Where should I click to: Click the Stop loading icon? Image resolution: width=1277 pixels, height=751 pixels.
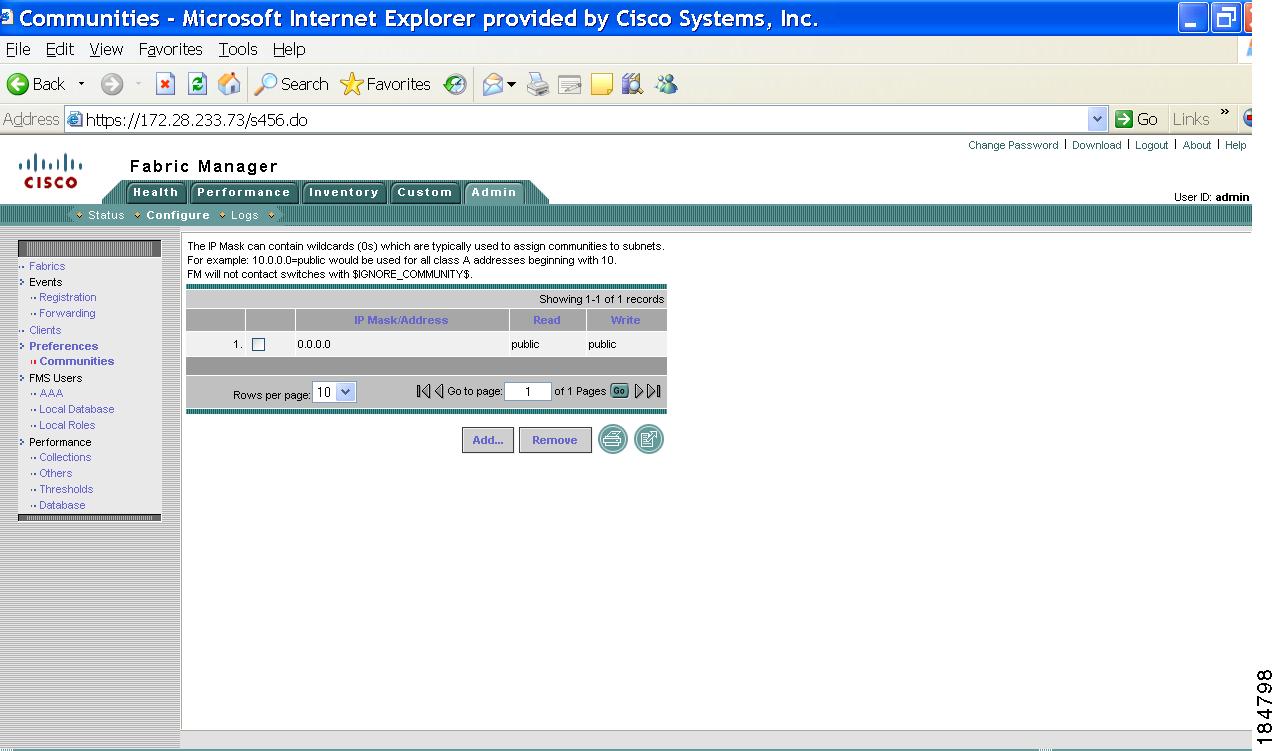pyautogui.click(x=166, y=84)
